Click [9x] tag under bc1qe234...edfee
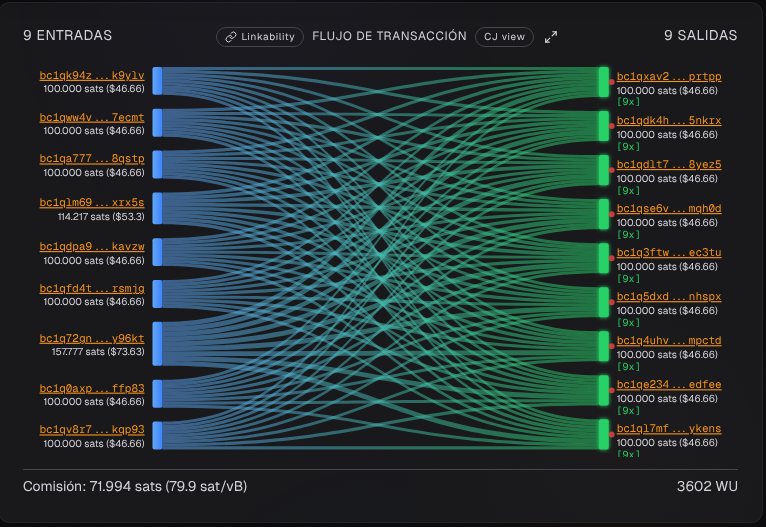766x527 pixels. [x=628, y=410]
